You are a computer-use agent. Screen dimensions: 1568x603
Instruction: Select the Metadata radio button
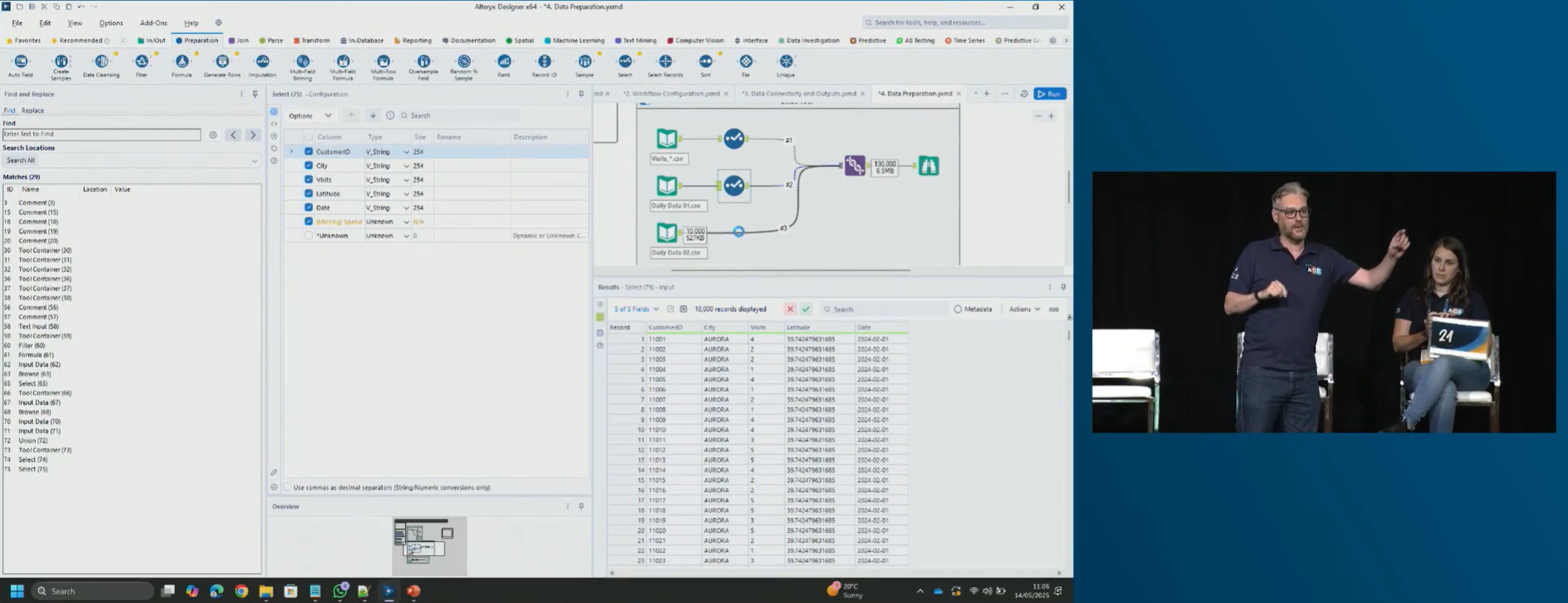(x=958, y=309)
